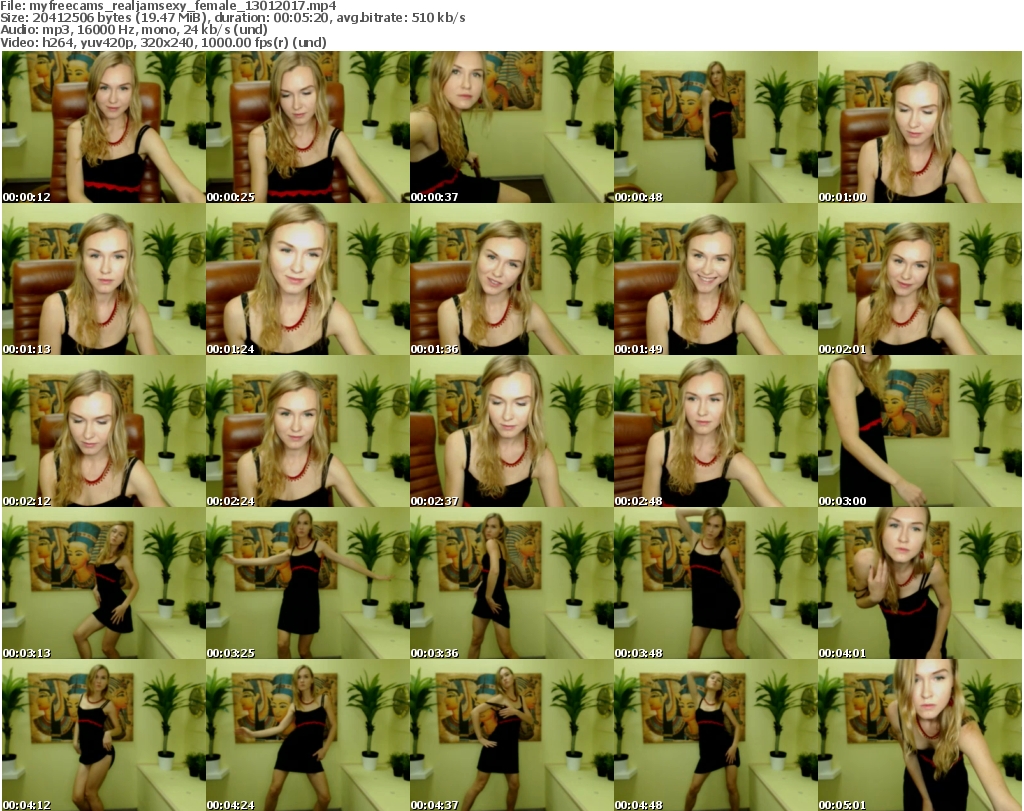Select the thumbnail at 00:01:49
Viewport: 1024px width, 811px height.
pyautogui.click(x=716, y=279)
